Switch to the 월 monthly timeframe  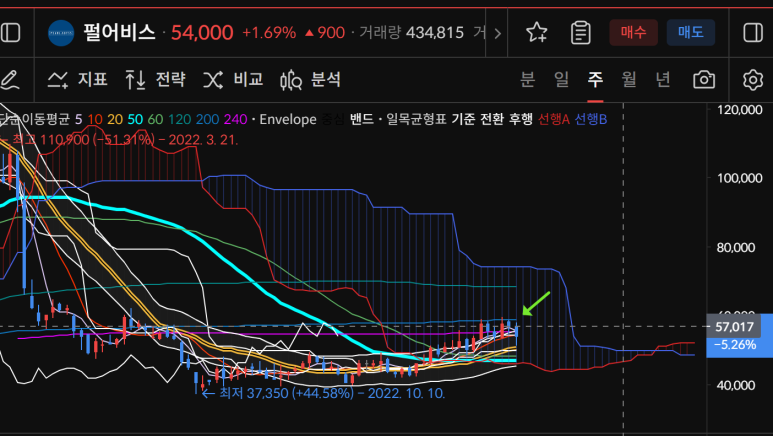coord(629,79)
